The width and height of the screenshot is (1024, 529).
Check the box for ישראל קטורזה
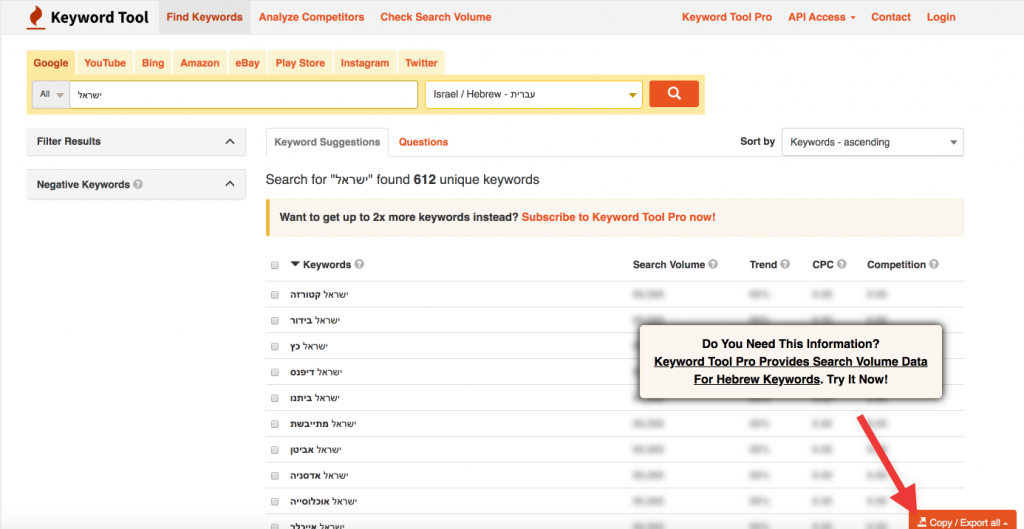(275, 295)
